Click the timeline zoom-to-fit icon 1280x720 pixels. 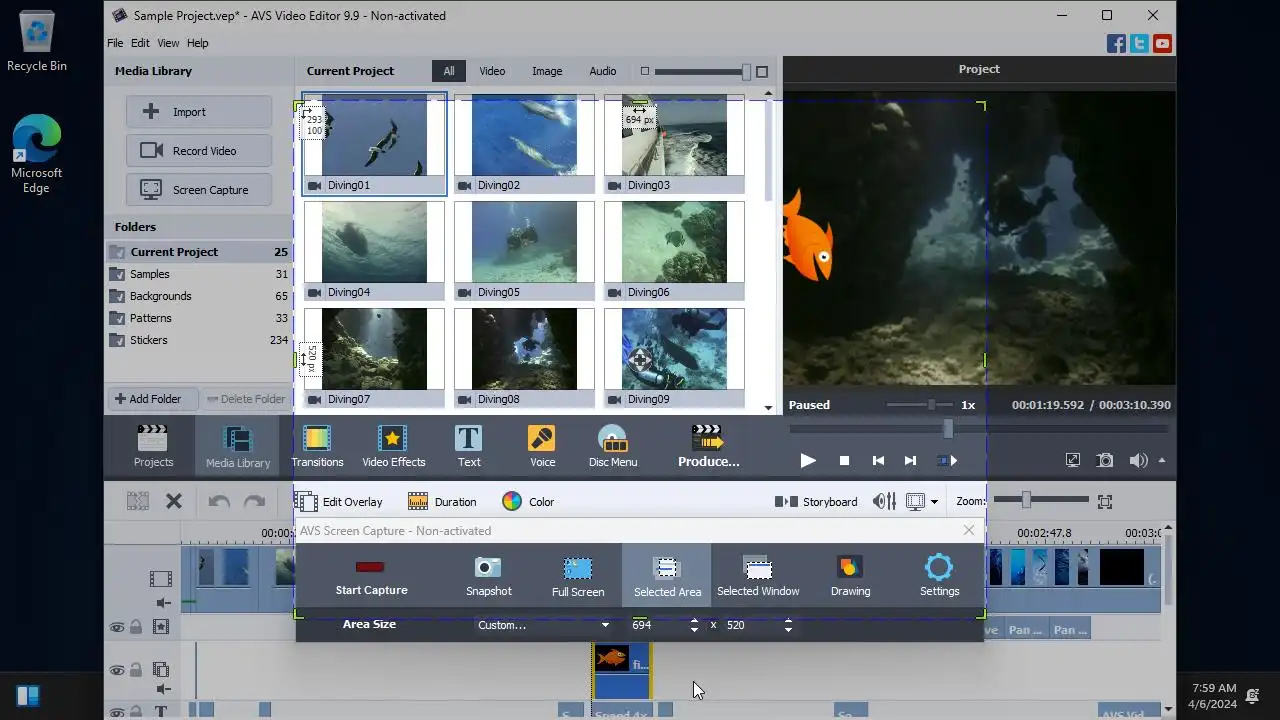[1105, 502]
